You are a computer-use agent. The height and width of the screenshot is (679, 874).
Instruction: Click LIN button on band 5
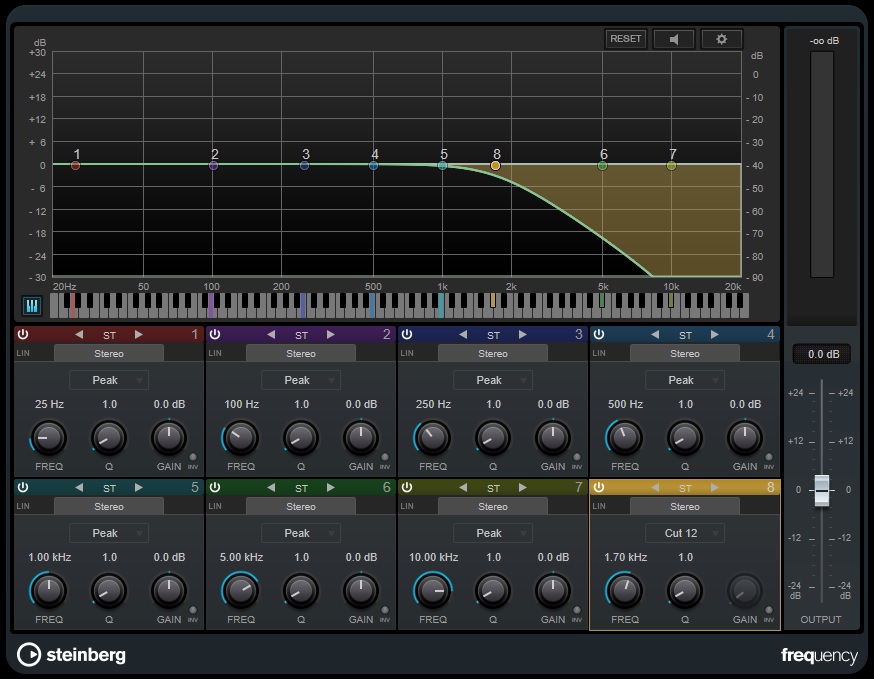point(23,506)
